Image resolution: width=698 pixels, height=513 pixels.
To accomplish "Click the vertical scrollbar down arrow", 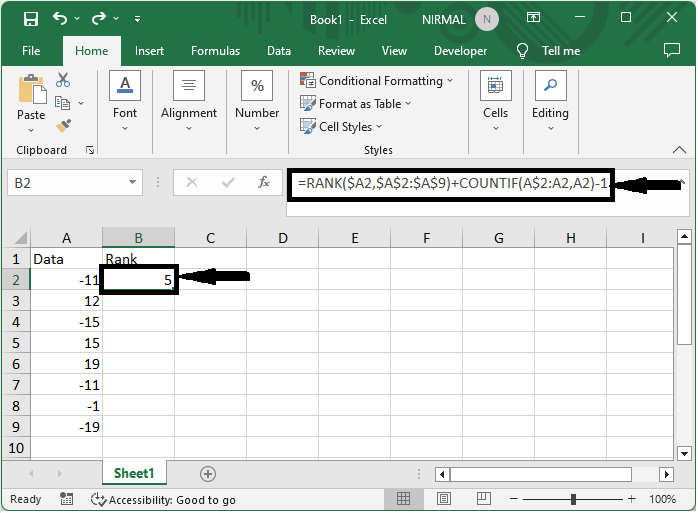I will [x=684, y=453].
